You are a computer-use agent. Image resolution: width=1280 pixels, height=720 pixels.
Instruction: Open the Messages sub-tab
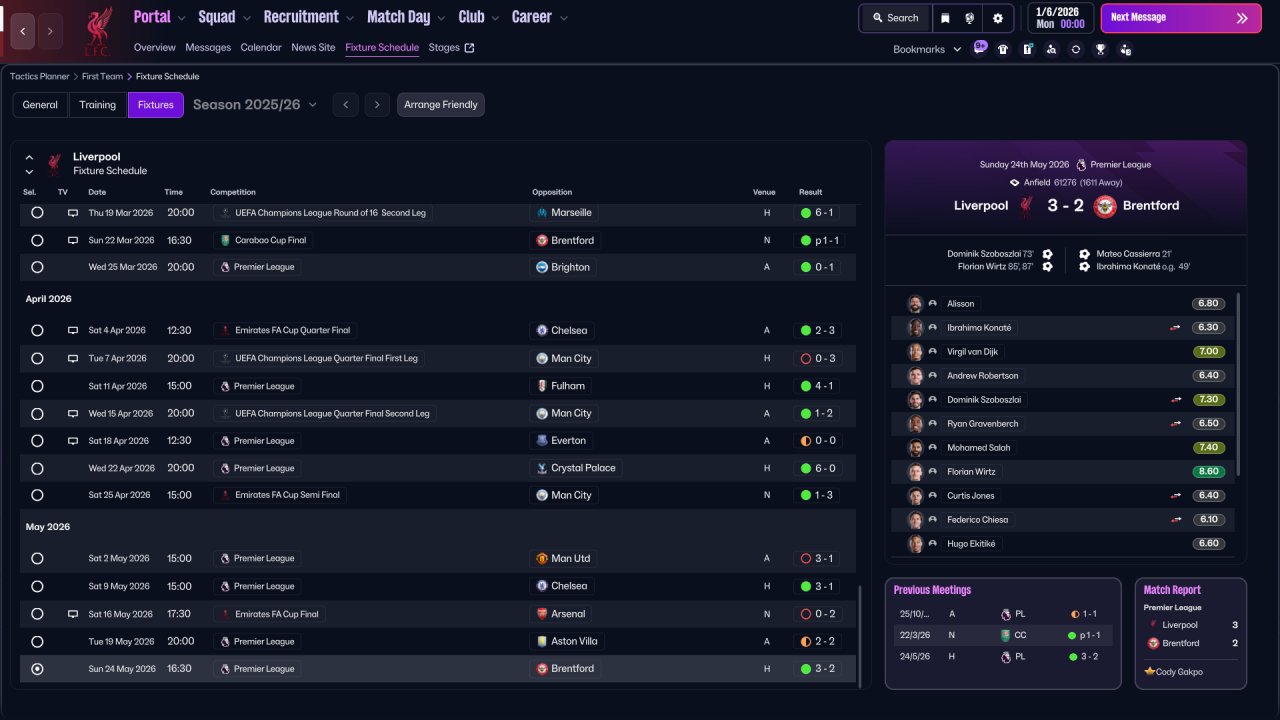[208, 48]
